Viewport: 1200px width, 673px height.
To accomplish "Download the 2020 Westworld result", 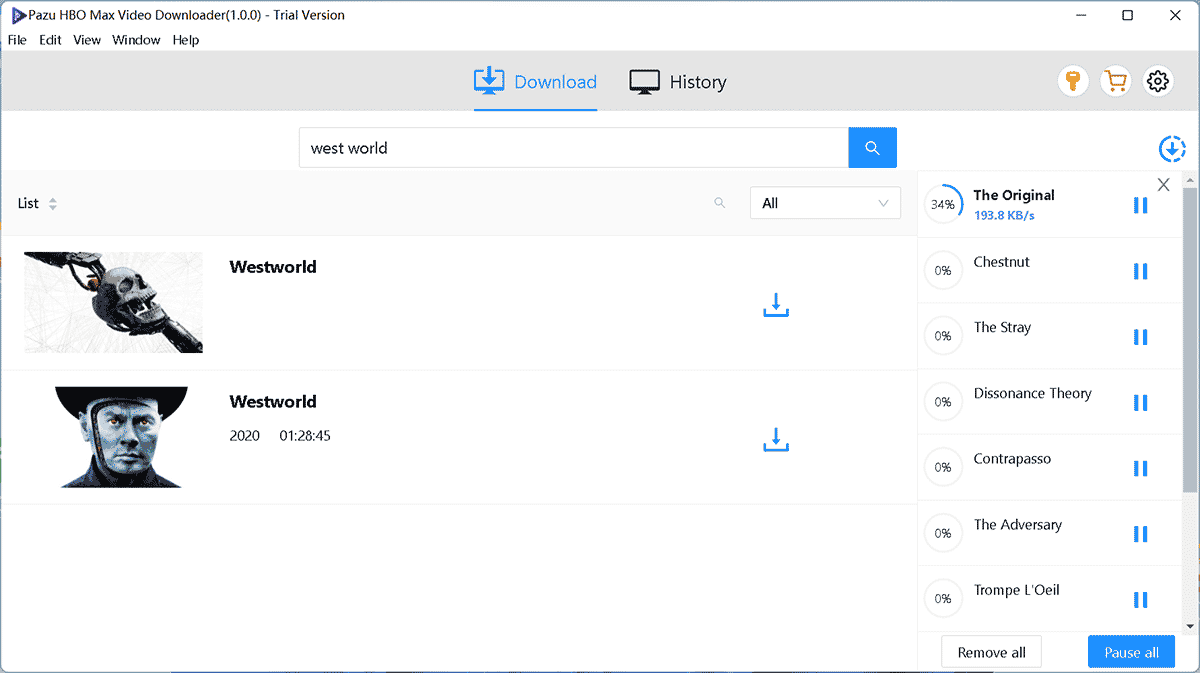I will [x=776, y=440].
